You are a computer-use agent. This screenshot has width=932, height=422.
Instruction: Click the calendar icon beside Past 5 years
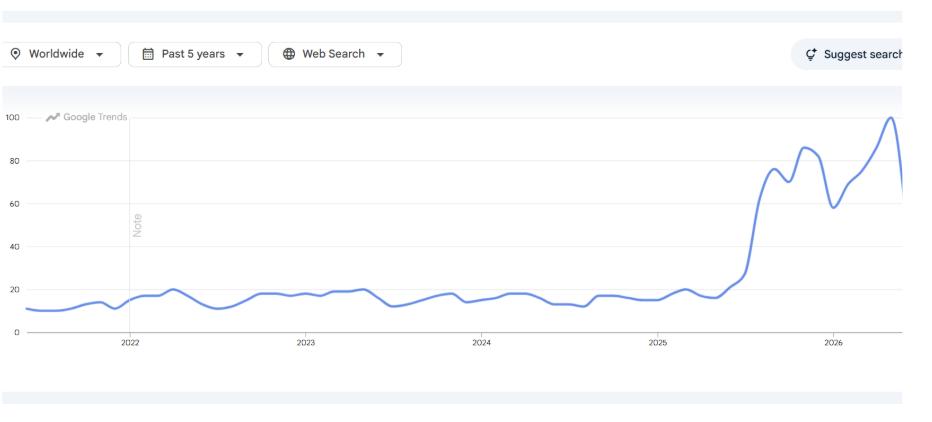(148, 54)
